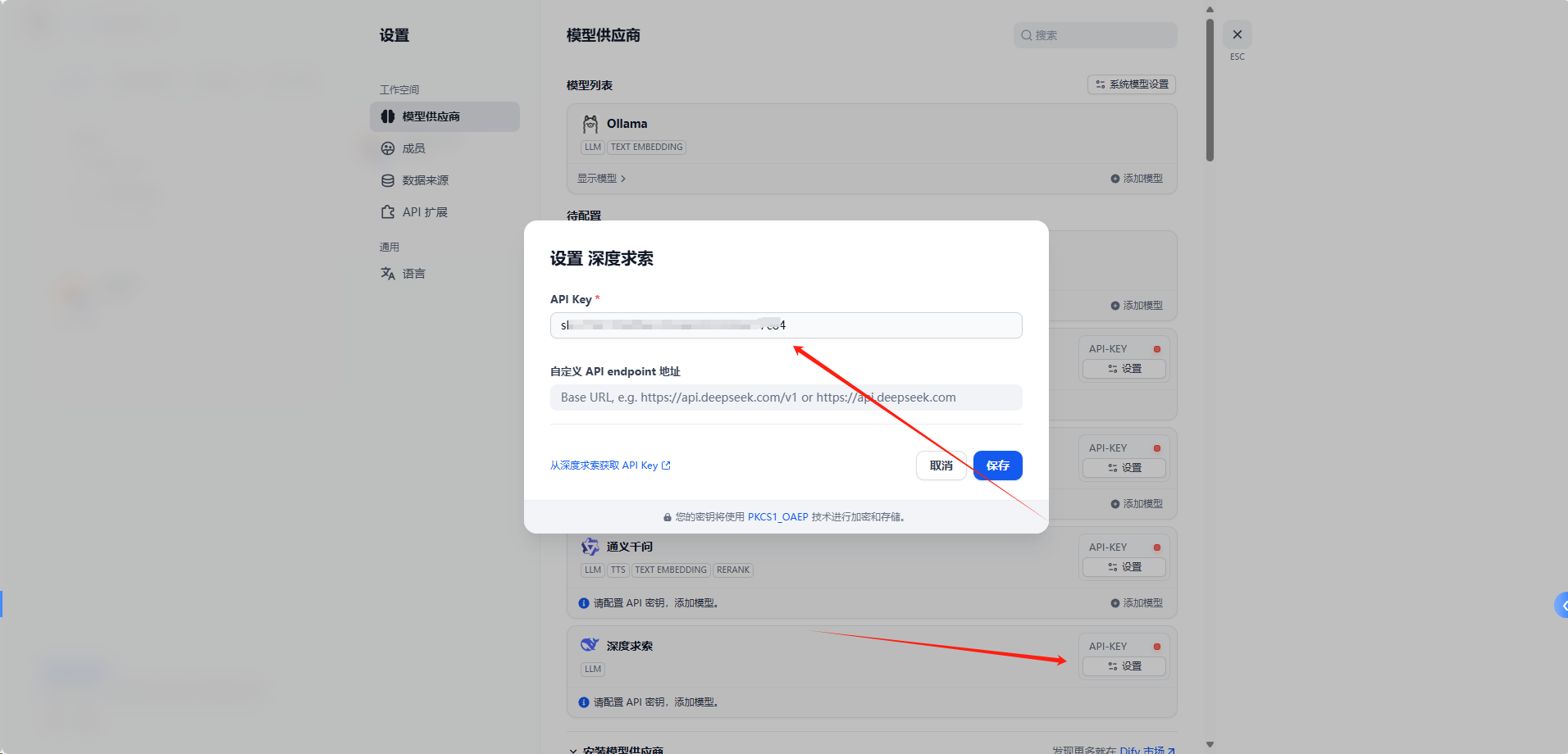1568x754 pixels.
Task: Open 成员 members section
Action: (x=413, y=148)
